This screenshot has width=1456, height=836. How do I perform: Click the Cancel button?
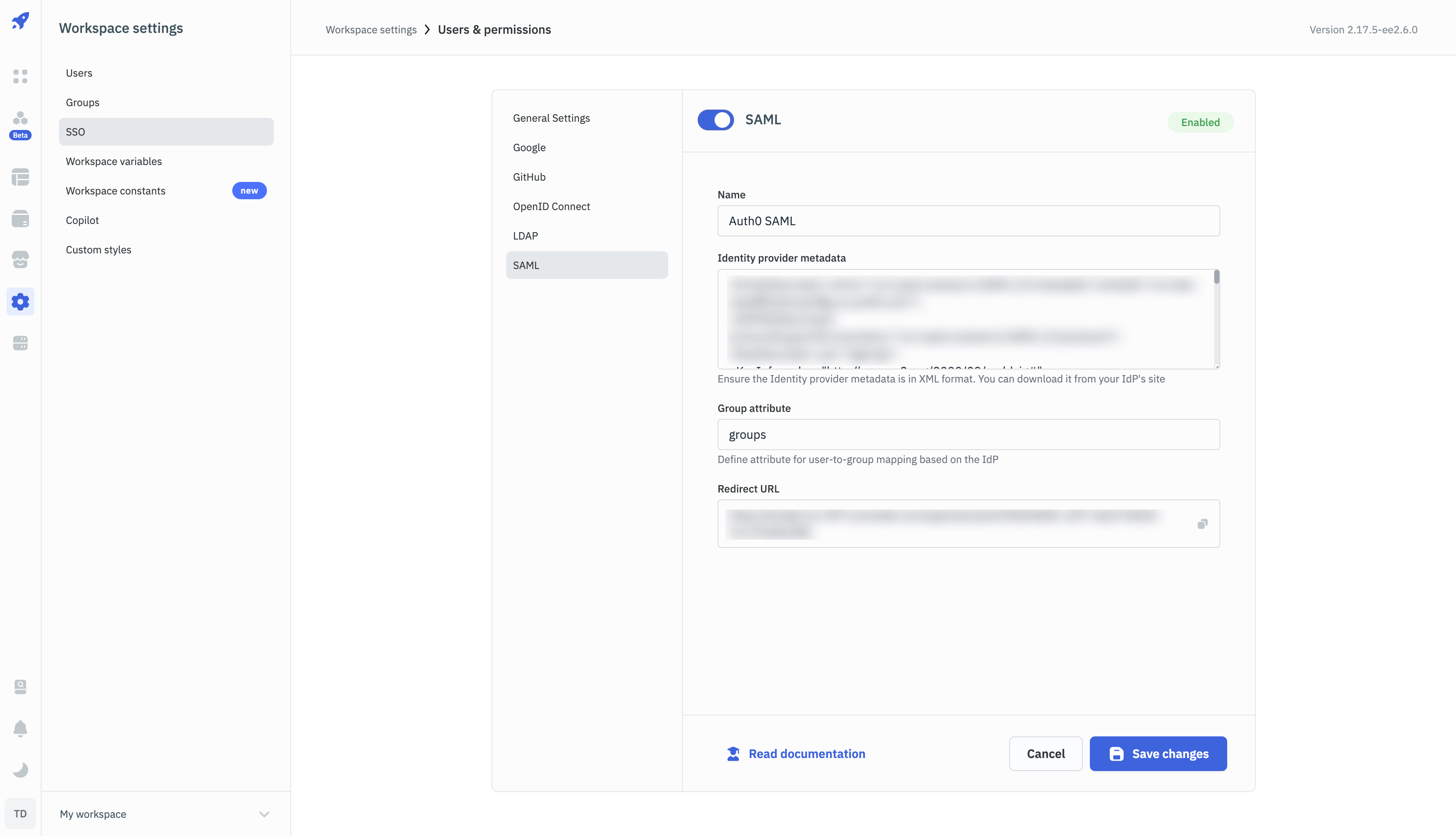[x=1045, y=753]
